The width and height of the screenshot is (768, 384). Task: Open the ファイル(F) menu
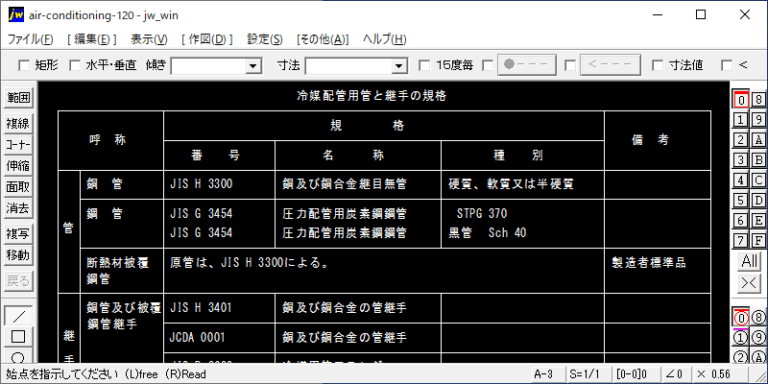pyautogui.click(x=30, y=40)
